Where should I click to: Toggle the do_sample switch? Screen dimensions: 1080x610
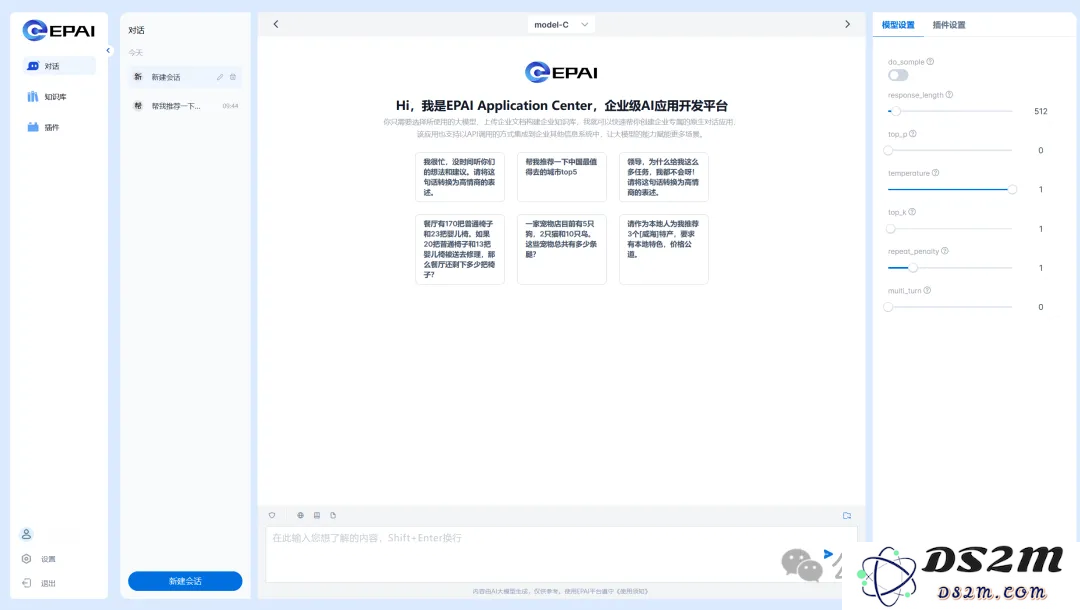click(x=898, y=75)
